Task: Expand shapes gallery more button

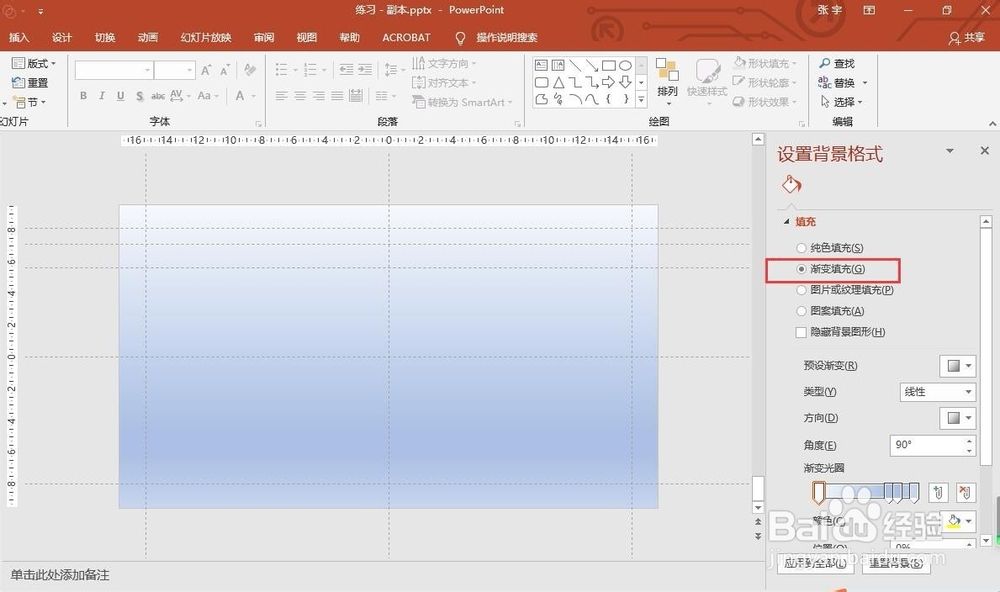Action: (642, 99)
